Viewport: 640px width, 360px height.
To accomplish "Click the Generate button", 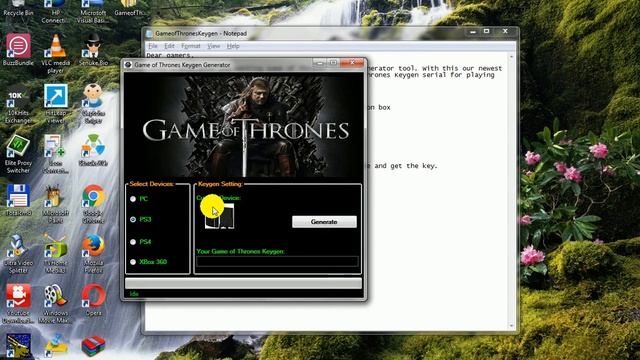I will tap(324, 222).
